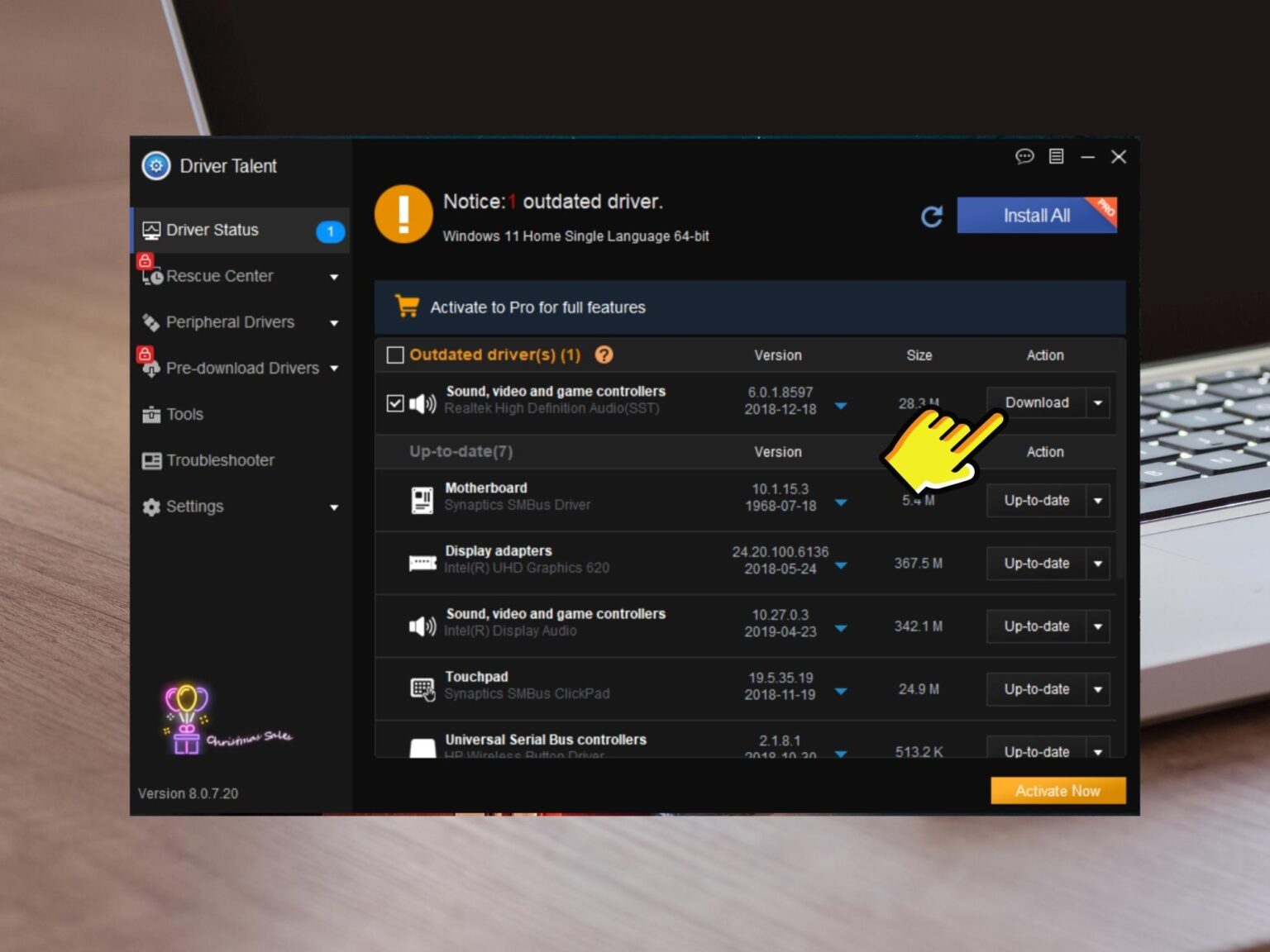Screen dimensions: 1270x952
Task: Select Driver Status in the sidebar
Action: [241, 231]
